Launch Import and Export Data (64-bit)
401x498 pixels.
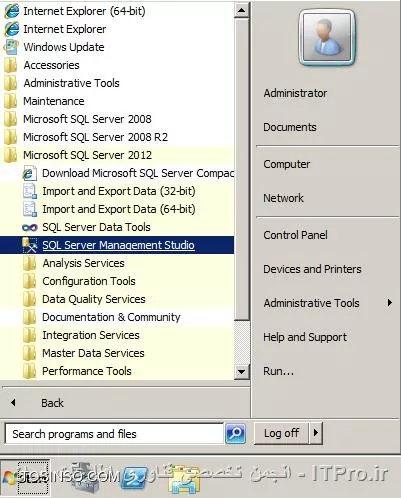117,209
